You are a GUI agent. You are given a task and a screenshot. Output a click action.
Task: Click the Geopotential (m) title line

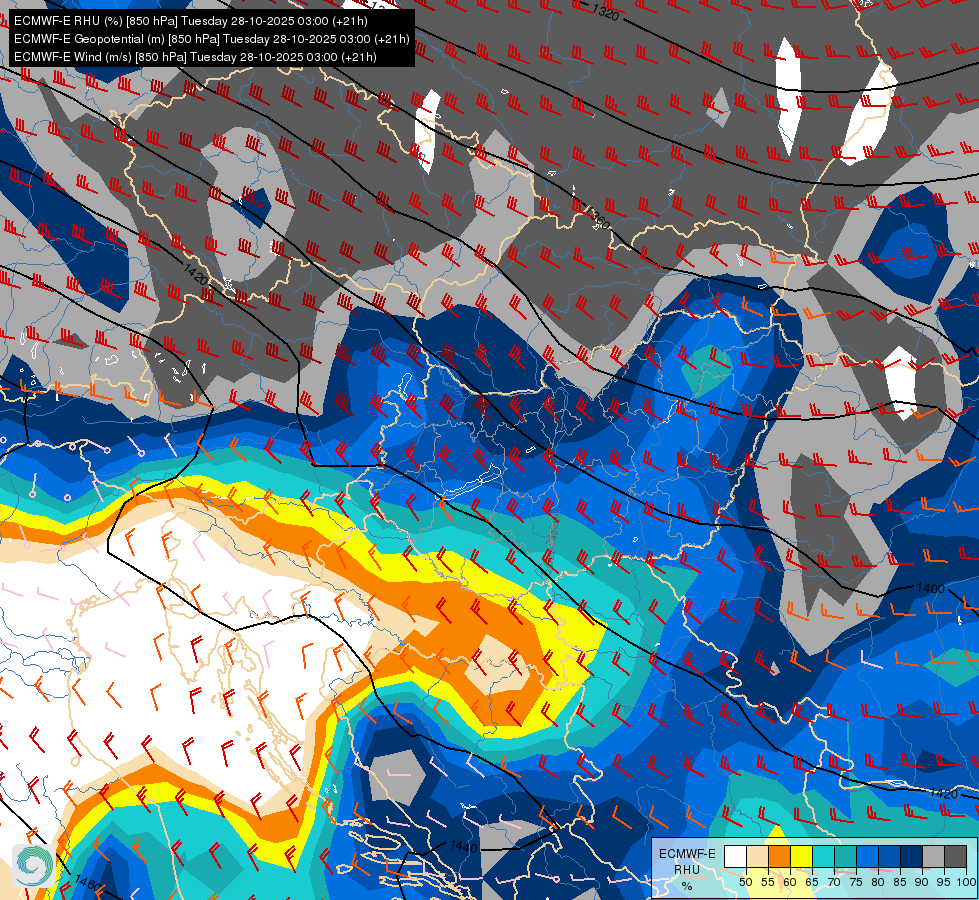tap(212, 39)
